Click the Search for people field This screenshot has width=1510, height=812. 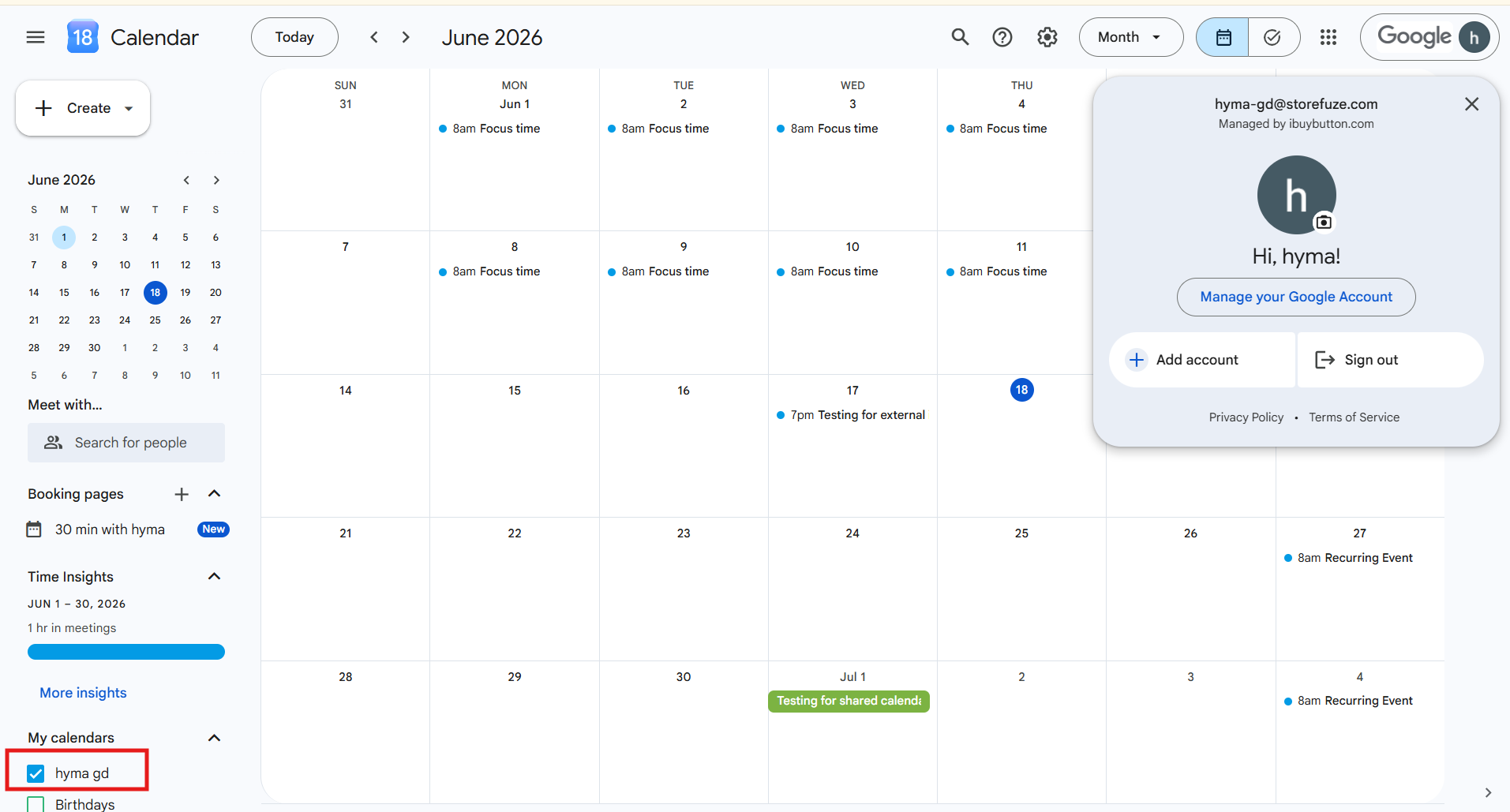pyautogui.click(x=126, y=443)
